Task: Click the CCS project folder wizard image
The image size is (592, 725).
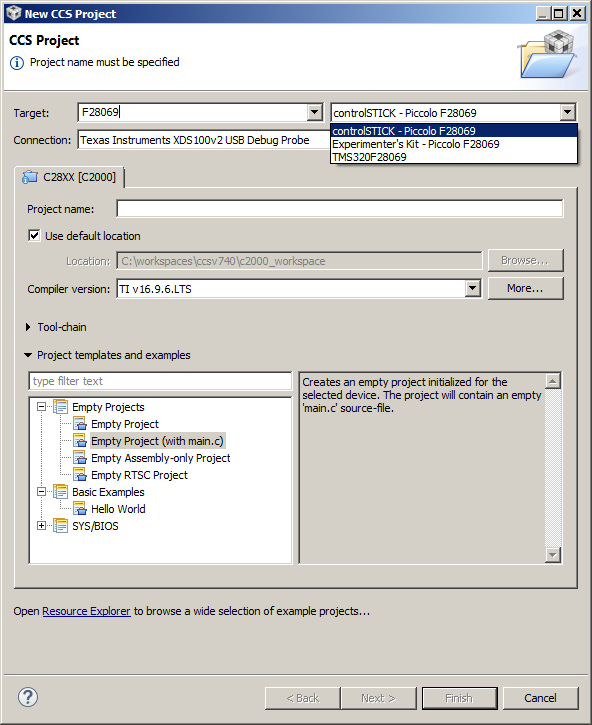Action: coord(548,54)
